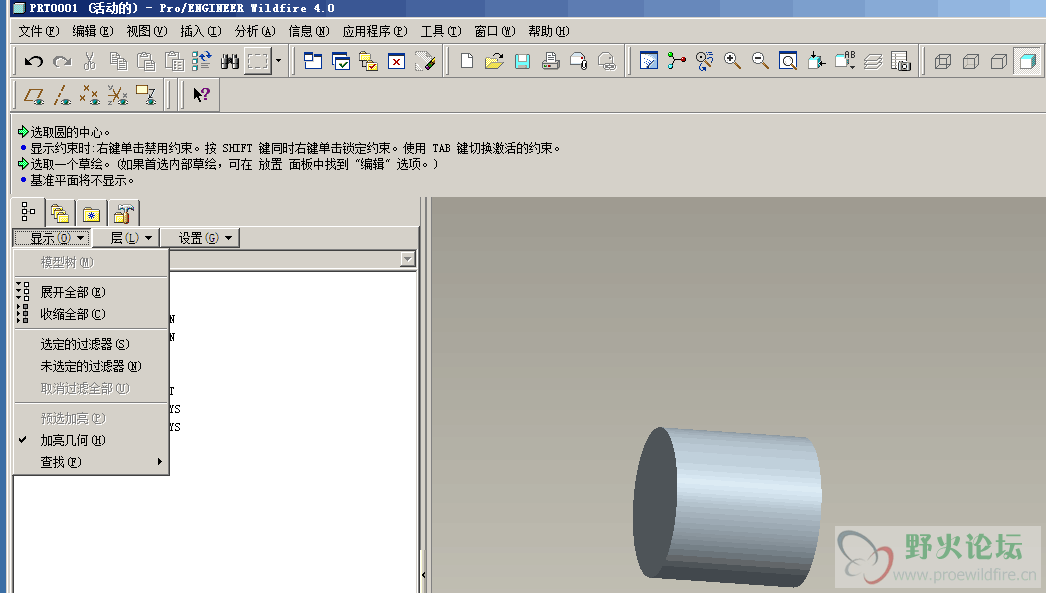Open the view manager icon
The image size is (1046, 593).
901,62
